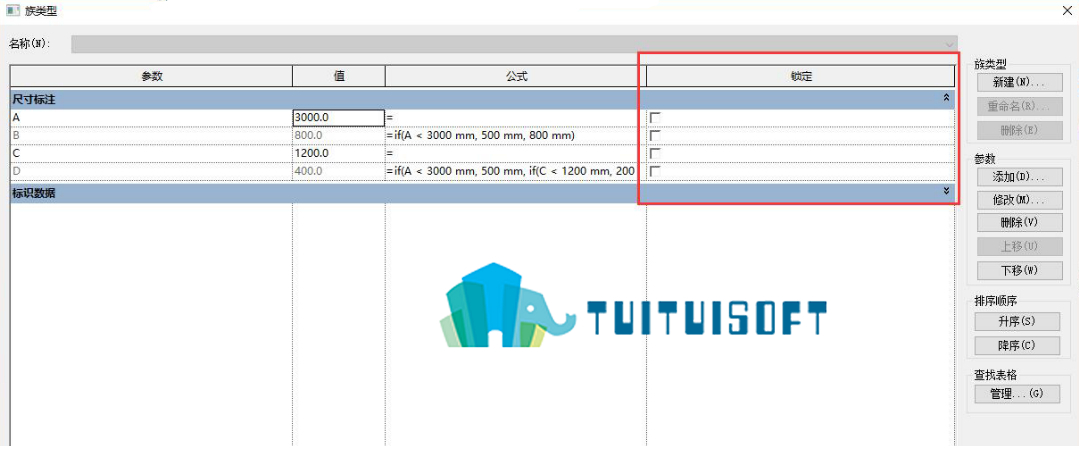
Task: Click the value cell 400.0 for D
Action: point(339,171)
